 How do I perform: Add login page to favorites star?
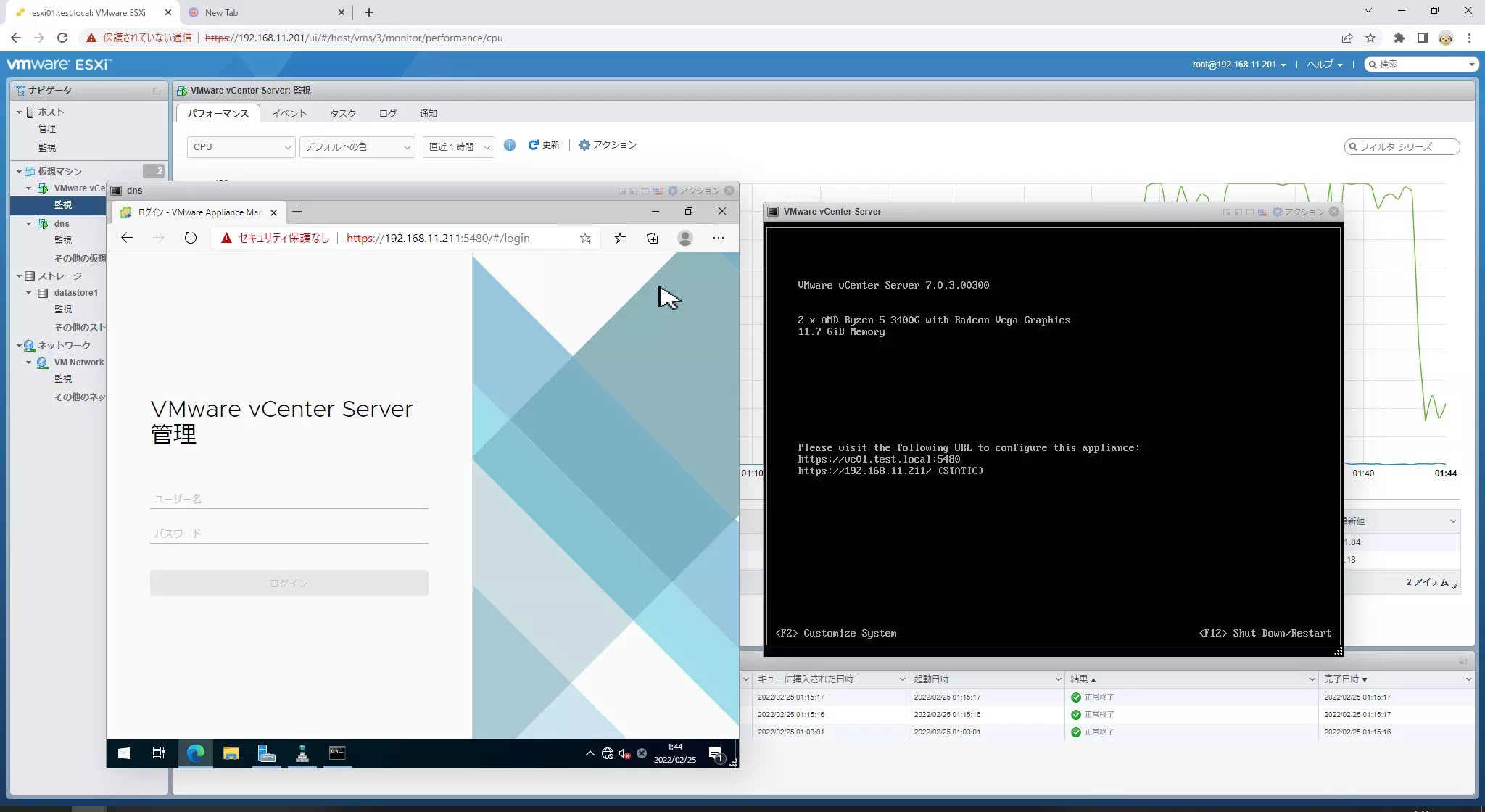[585, 238]
